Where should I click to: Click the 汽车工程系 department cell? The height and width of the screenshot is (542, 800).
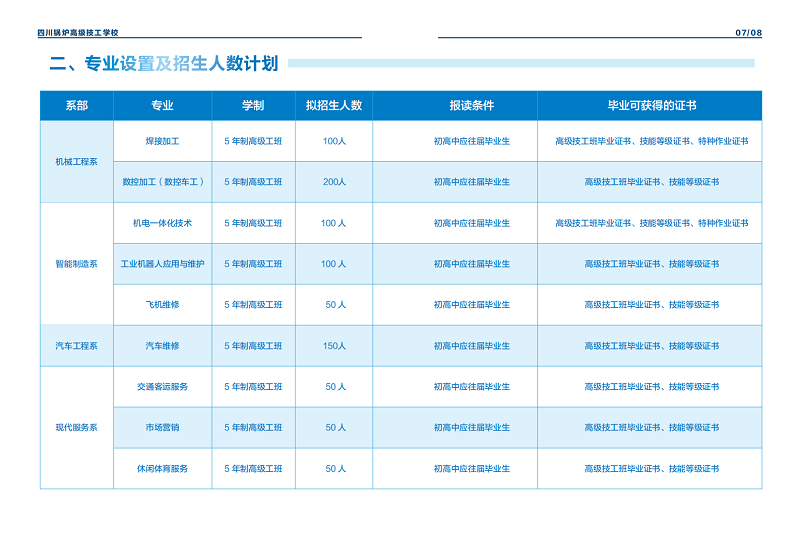[77, 346]
